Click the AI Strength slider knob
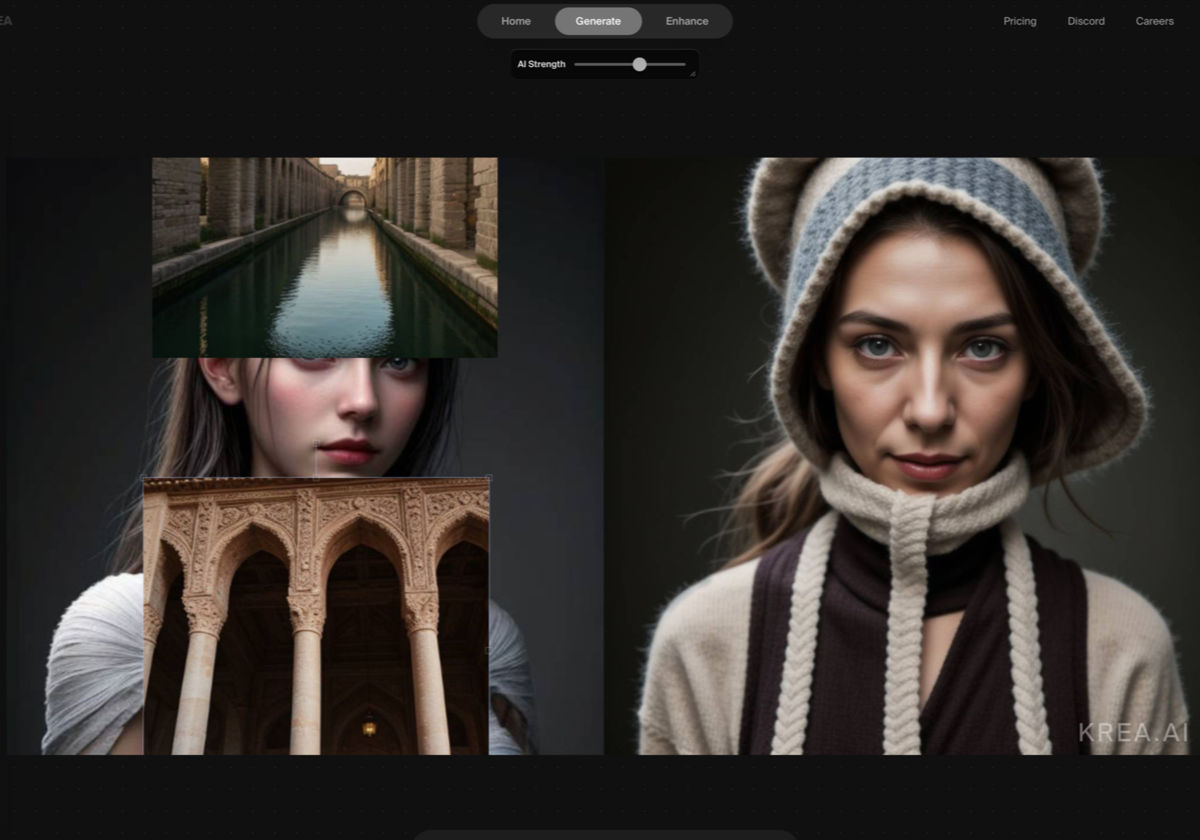The height and width of the screenshot is (840, 1200). [639, 64]
